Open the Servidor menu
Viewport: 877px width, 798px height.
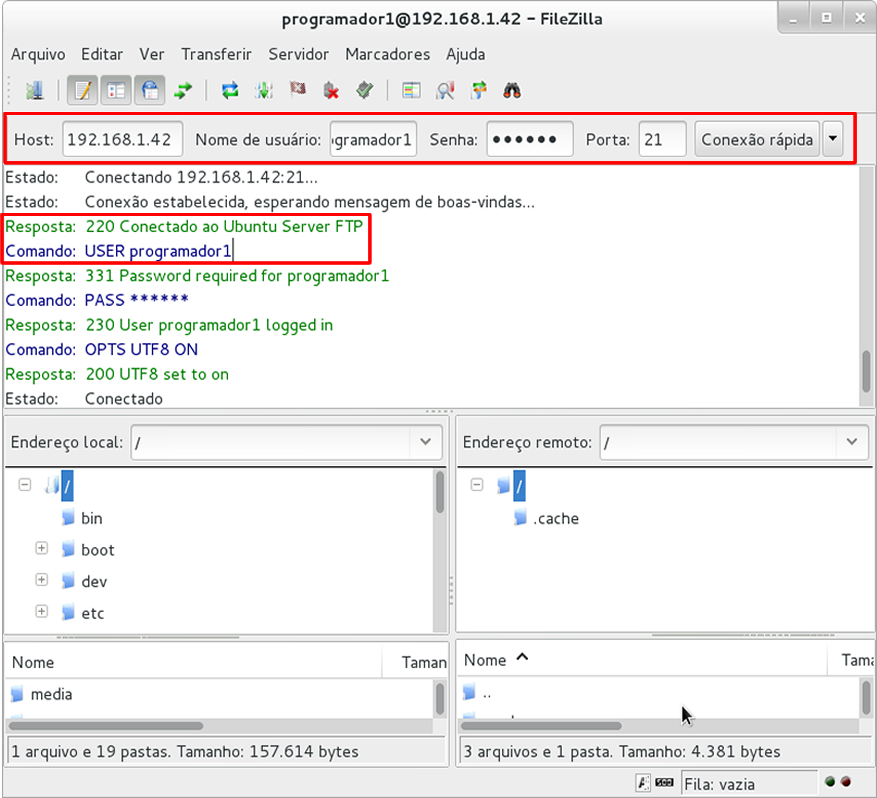coord(299,54)
